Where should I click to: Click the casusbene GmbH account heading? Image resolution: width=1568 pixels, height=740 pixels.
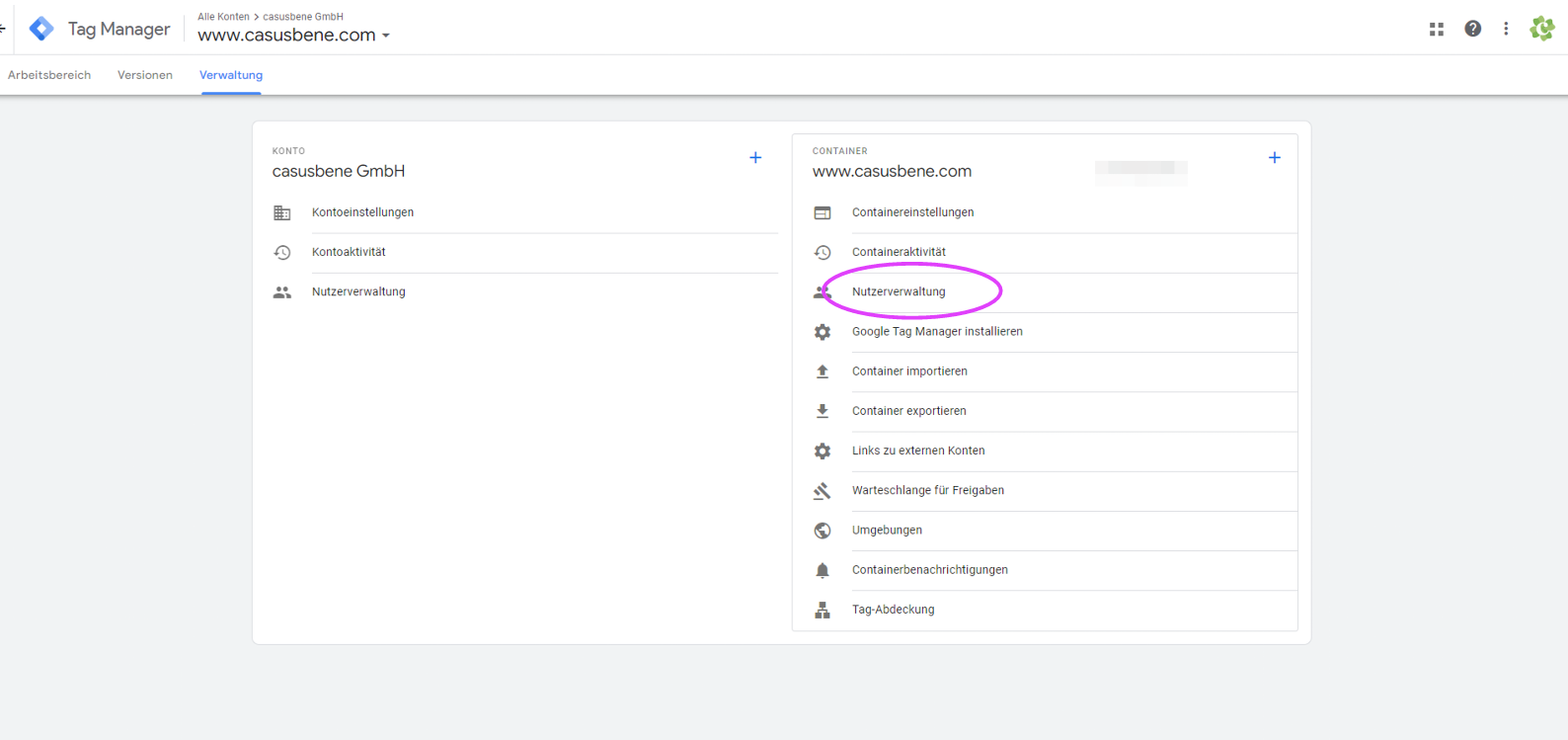click(339, 171)
